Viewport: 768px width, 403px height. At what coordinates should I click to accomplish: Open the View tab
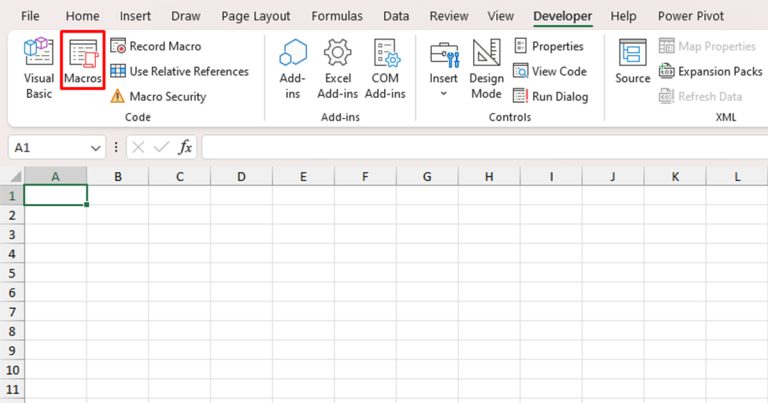tap(501, 16)
